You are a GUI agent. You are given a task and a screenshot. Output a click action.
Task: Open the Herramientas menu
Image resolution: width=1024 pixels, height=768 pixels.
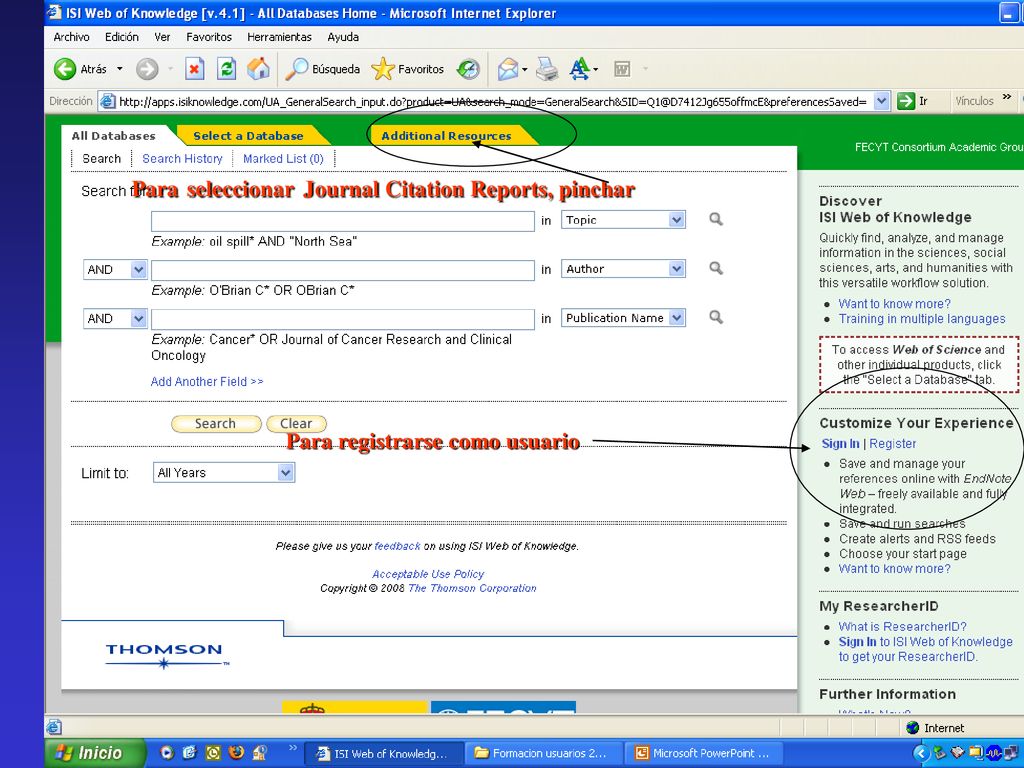(280, 37)
